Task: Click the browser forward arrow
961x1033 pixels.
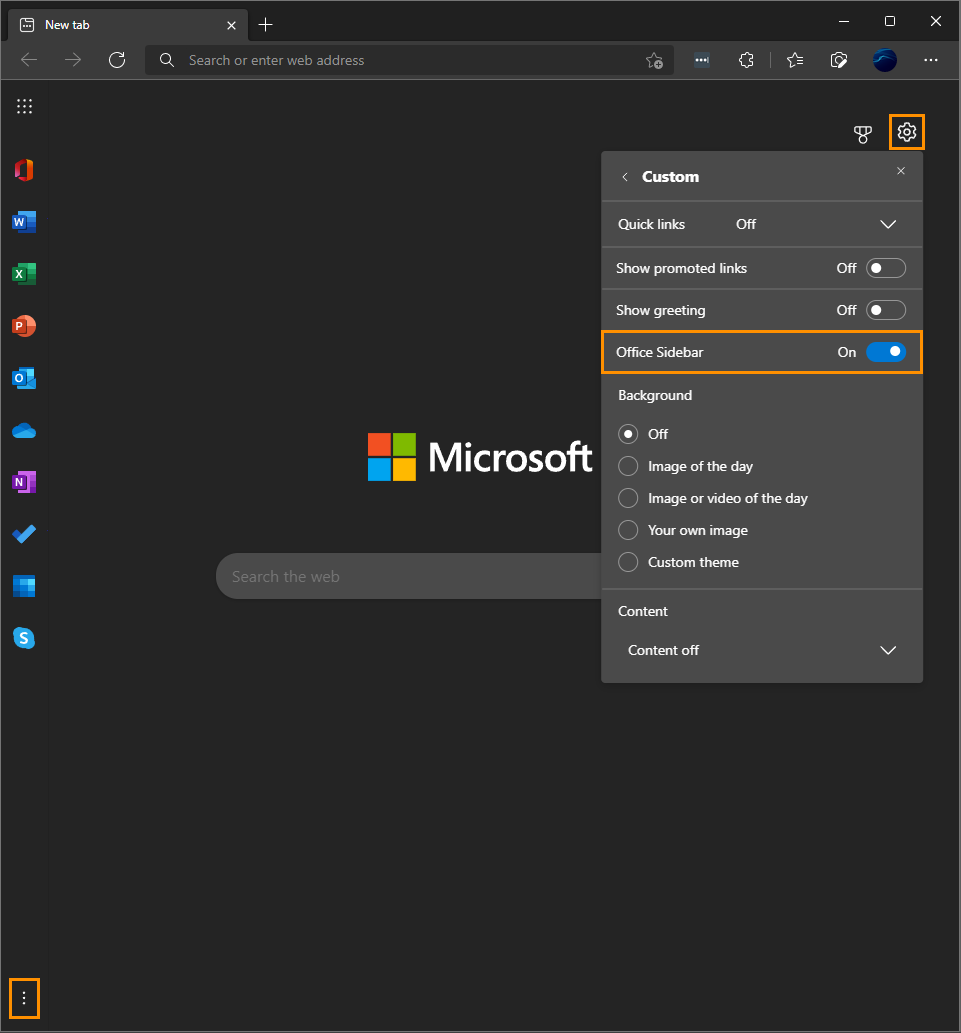Action: (x=73, y=61)
